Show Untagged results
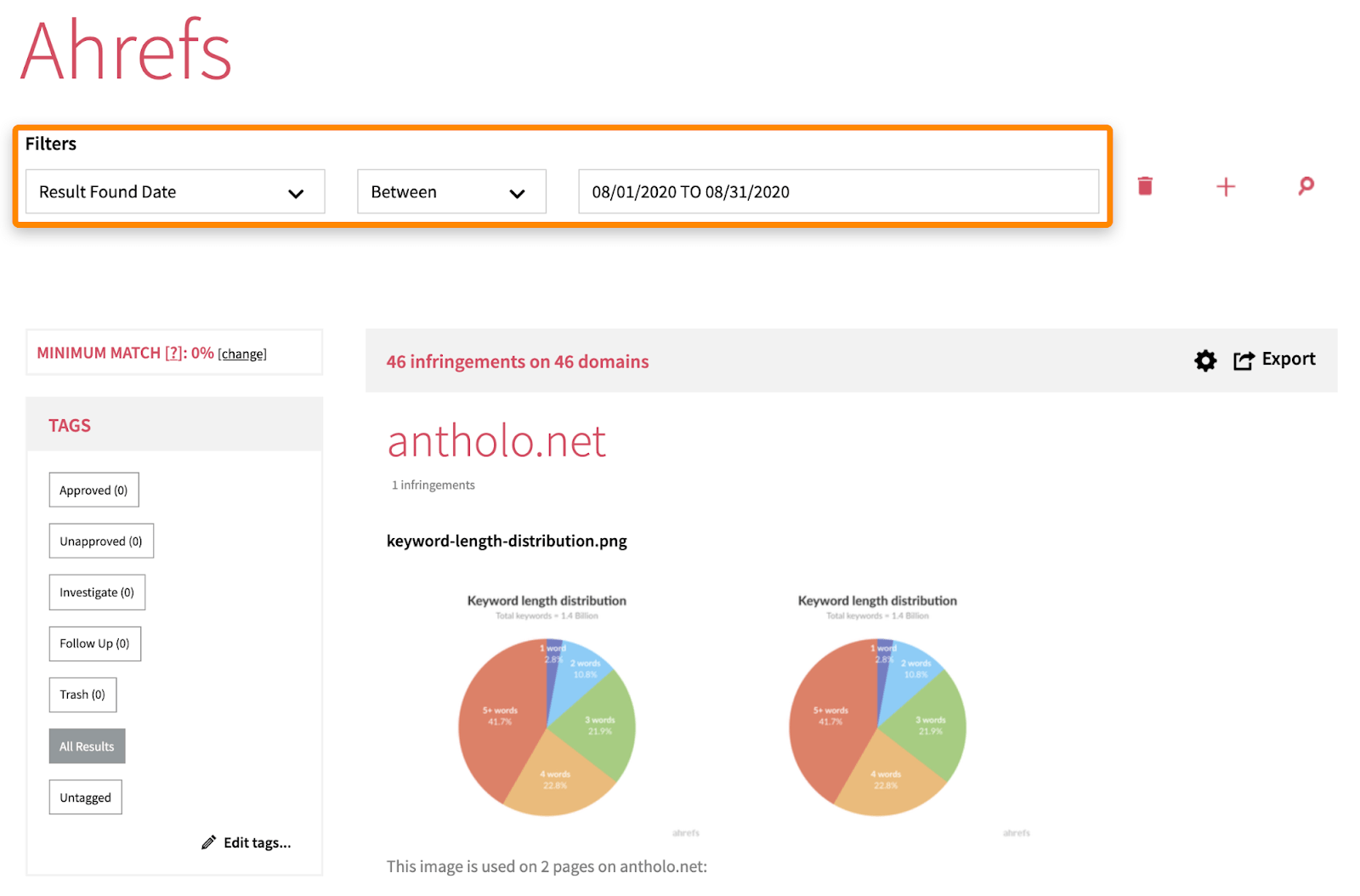 click(x=85, y=797)
